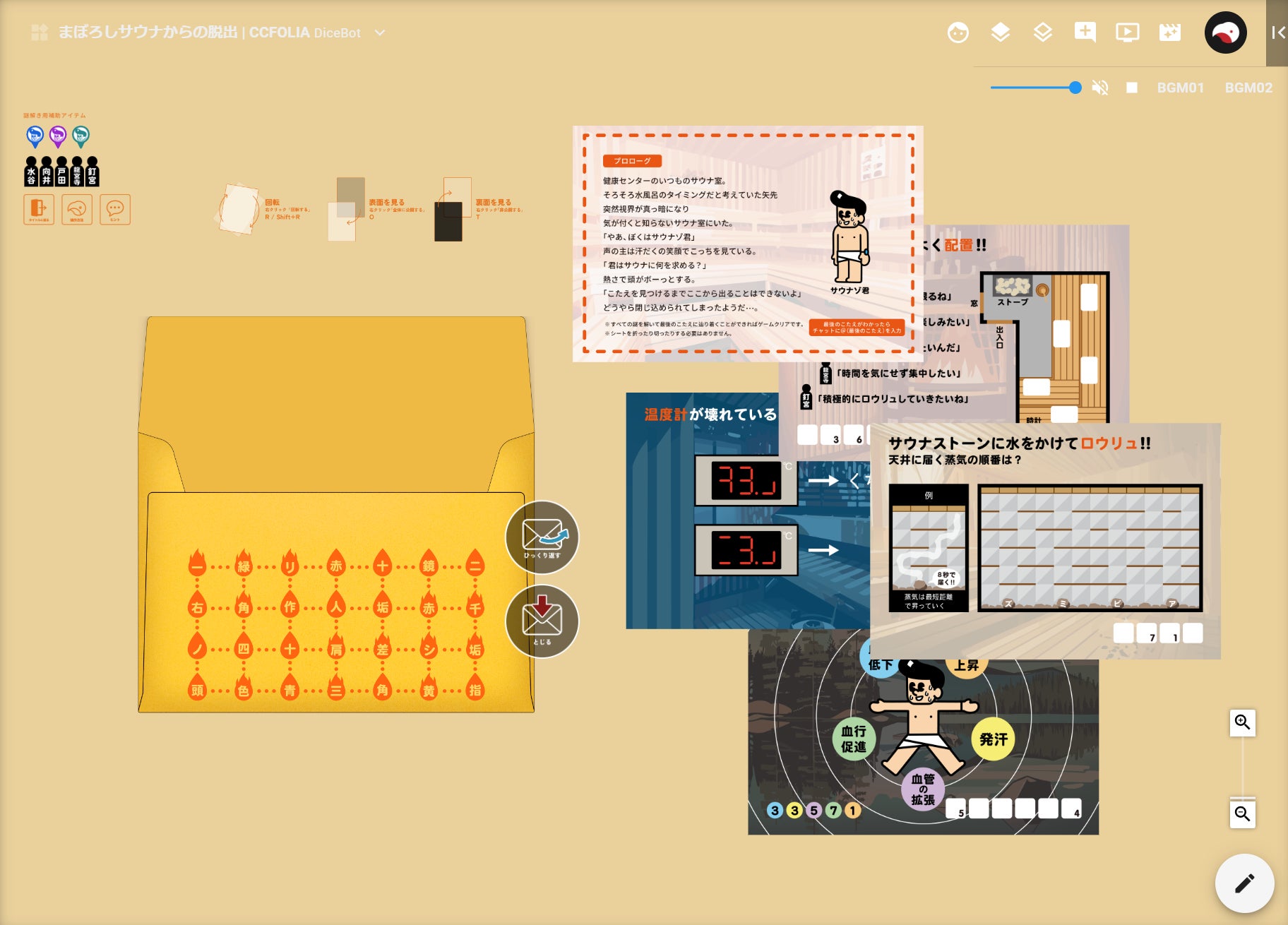Open the outlined layers marker panel icon

point(1043,32)
